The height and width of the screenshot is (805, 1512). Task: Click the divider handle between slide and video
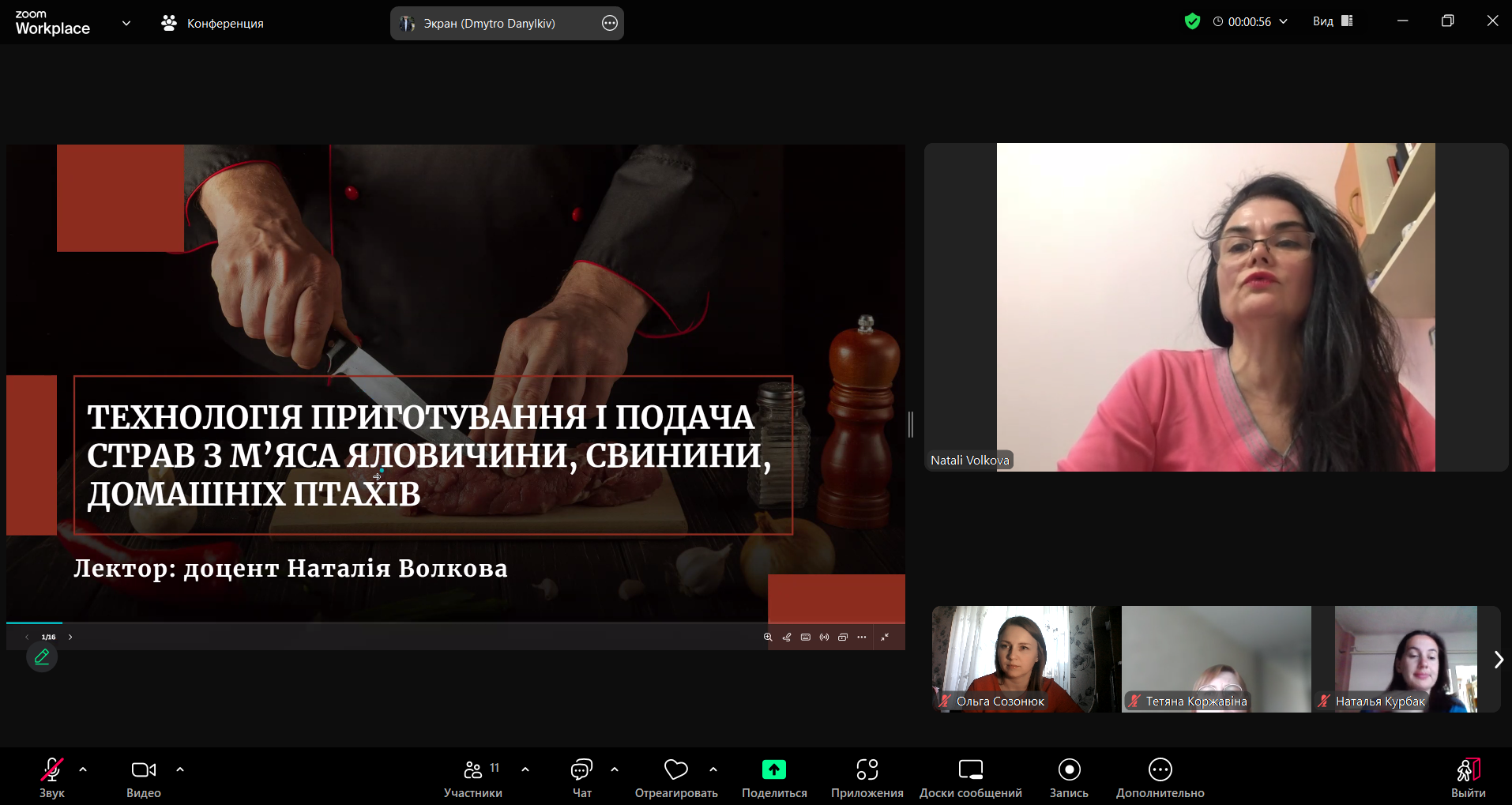coord(911,424)
